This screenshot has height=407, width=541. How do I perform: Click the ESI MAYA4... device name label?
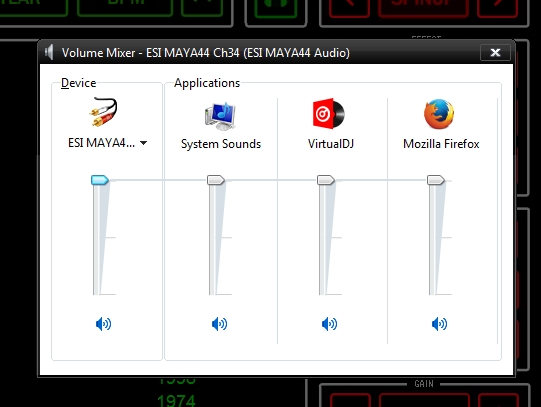coord(101,142)
